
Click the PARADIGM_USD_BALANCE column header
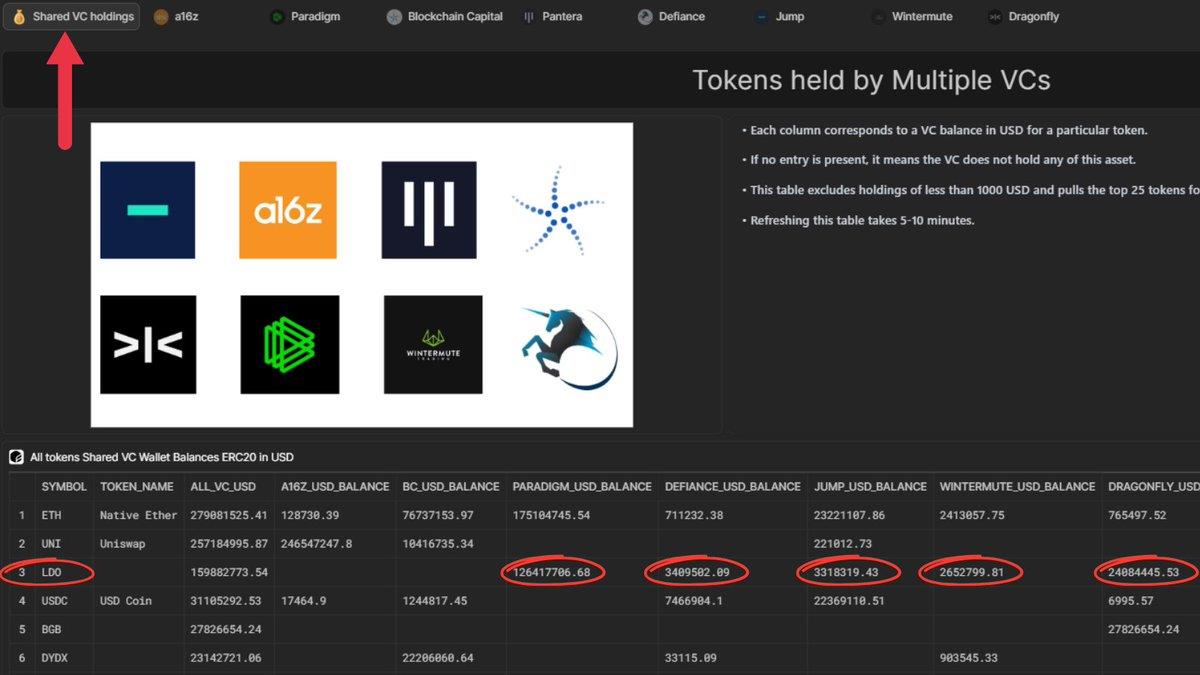582,487
